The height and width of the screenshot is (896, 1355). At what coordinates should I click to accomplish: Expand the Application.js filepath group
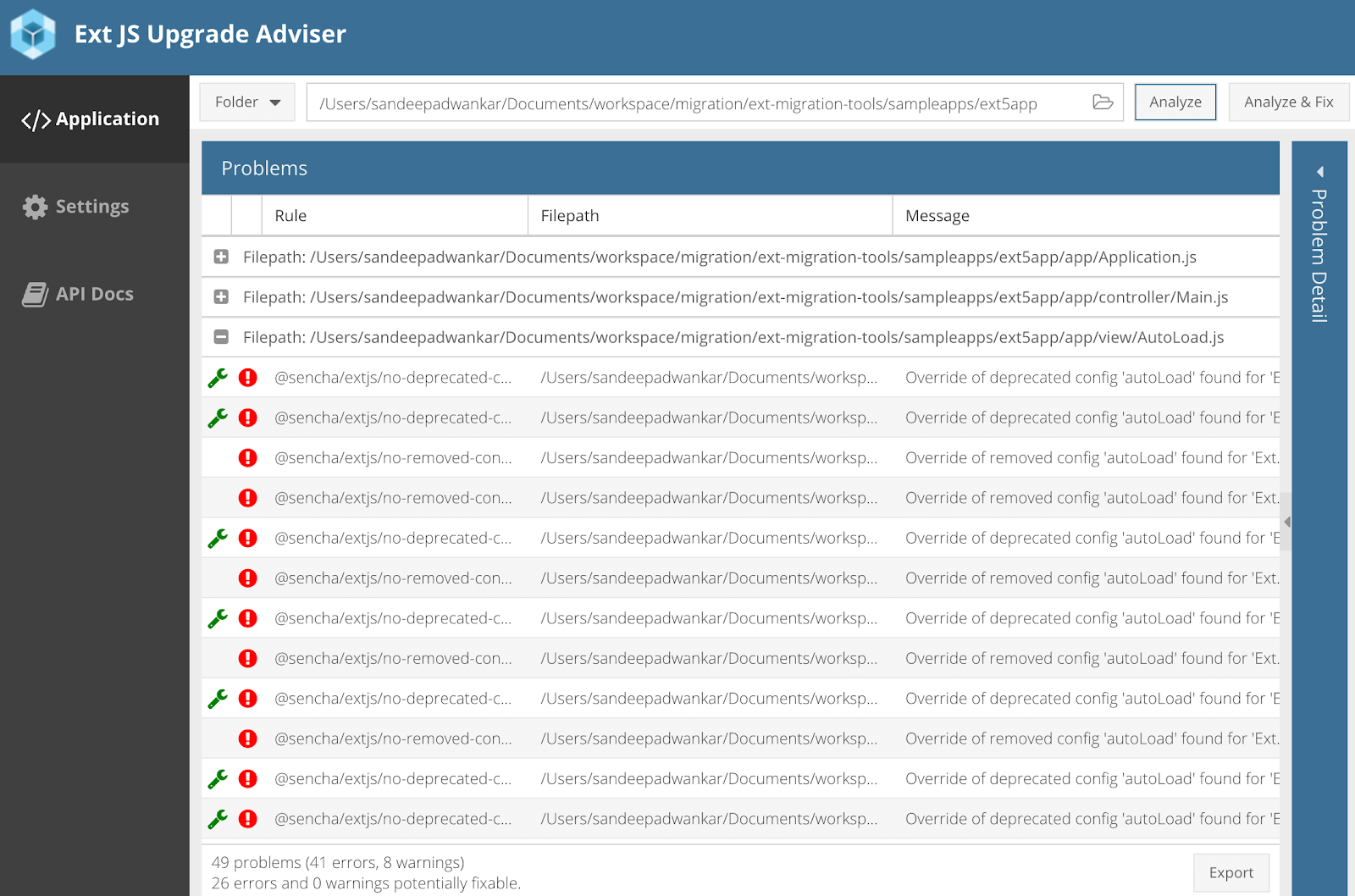tap(221, 257)
